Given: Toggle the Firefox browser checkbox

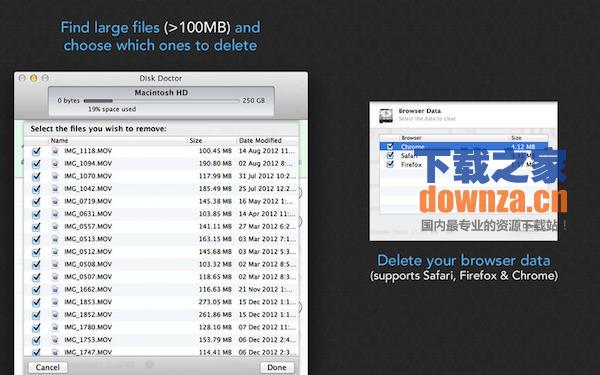Looking at the screenshot, I should tap(390, 165).
